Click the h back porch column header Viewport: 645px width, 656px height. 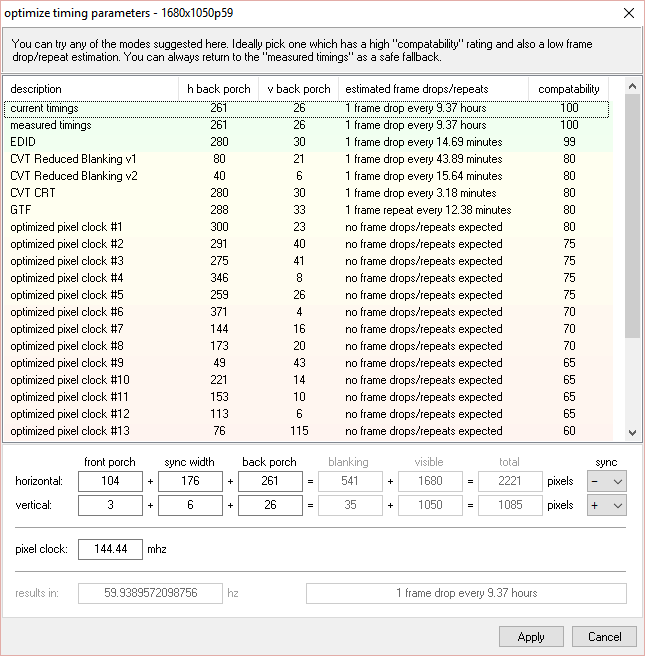click(219, 89)
